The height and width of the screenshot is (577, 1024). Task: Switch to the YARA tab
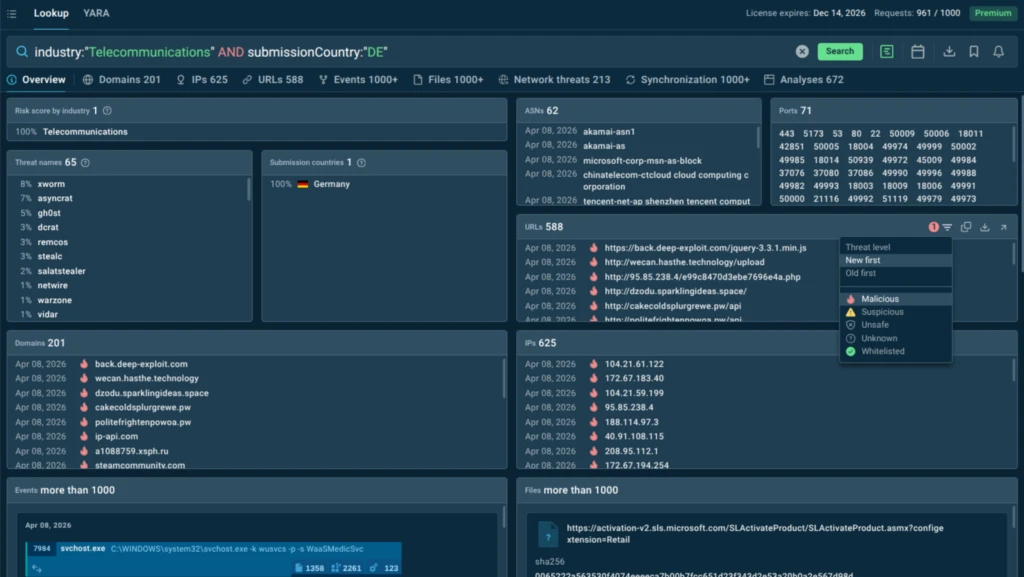pos(96,14)
